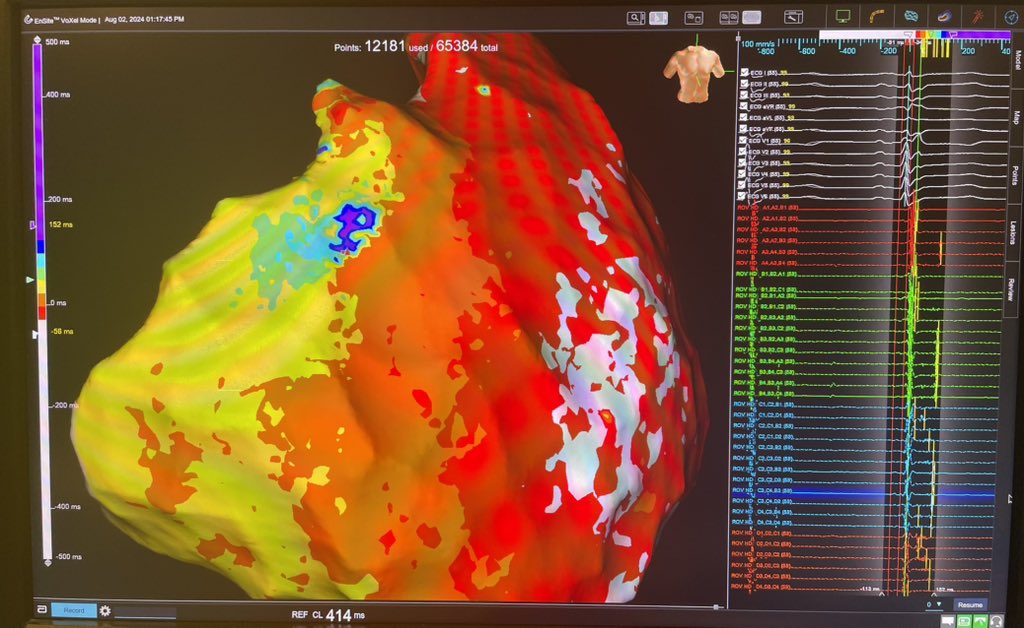Click the green battery status icon

(965, 621)
